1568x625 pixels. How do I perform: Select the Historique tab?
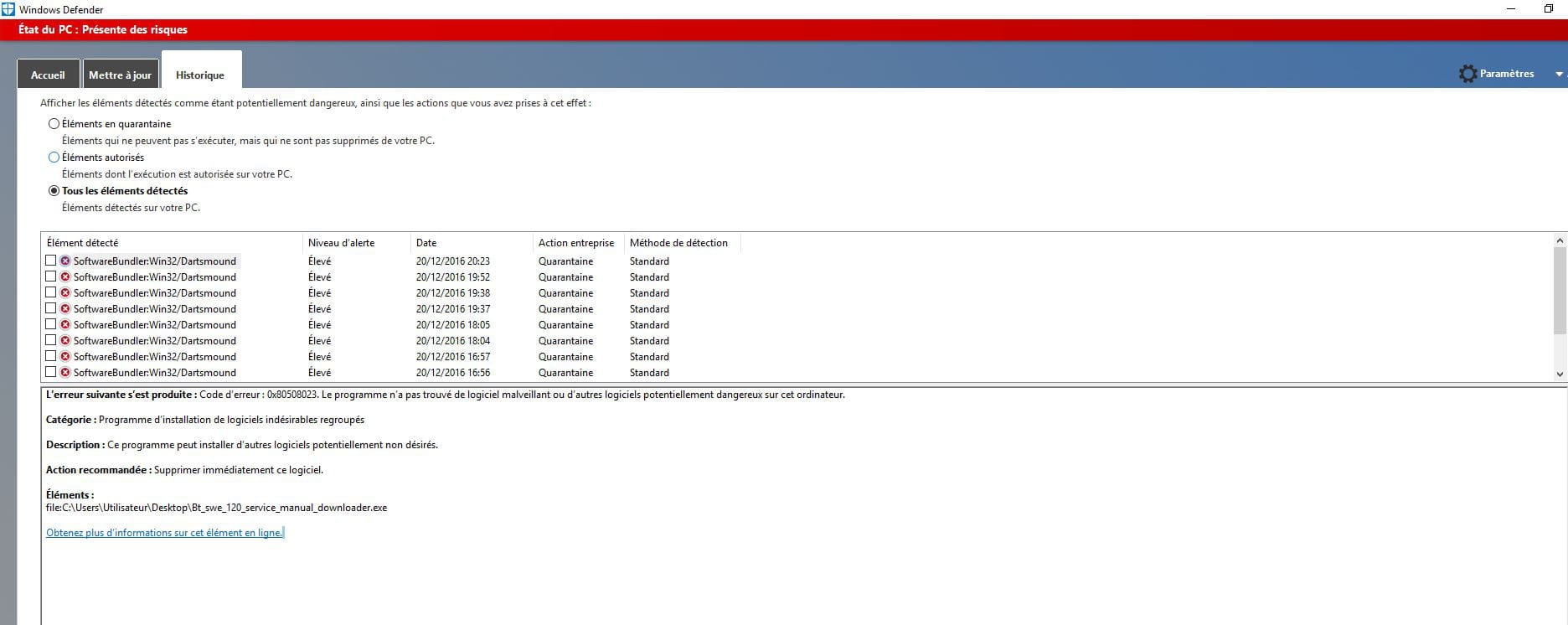click(x=201, y=70)
